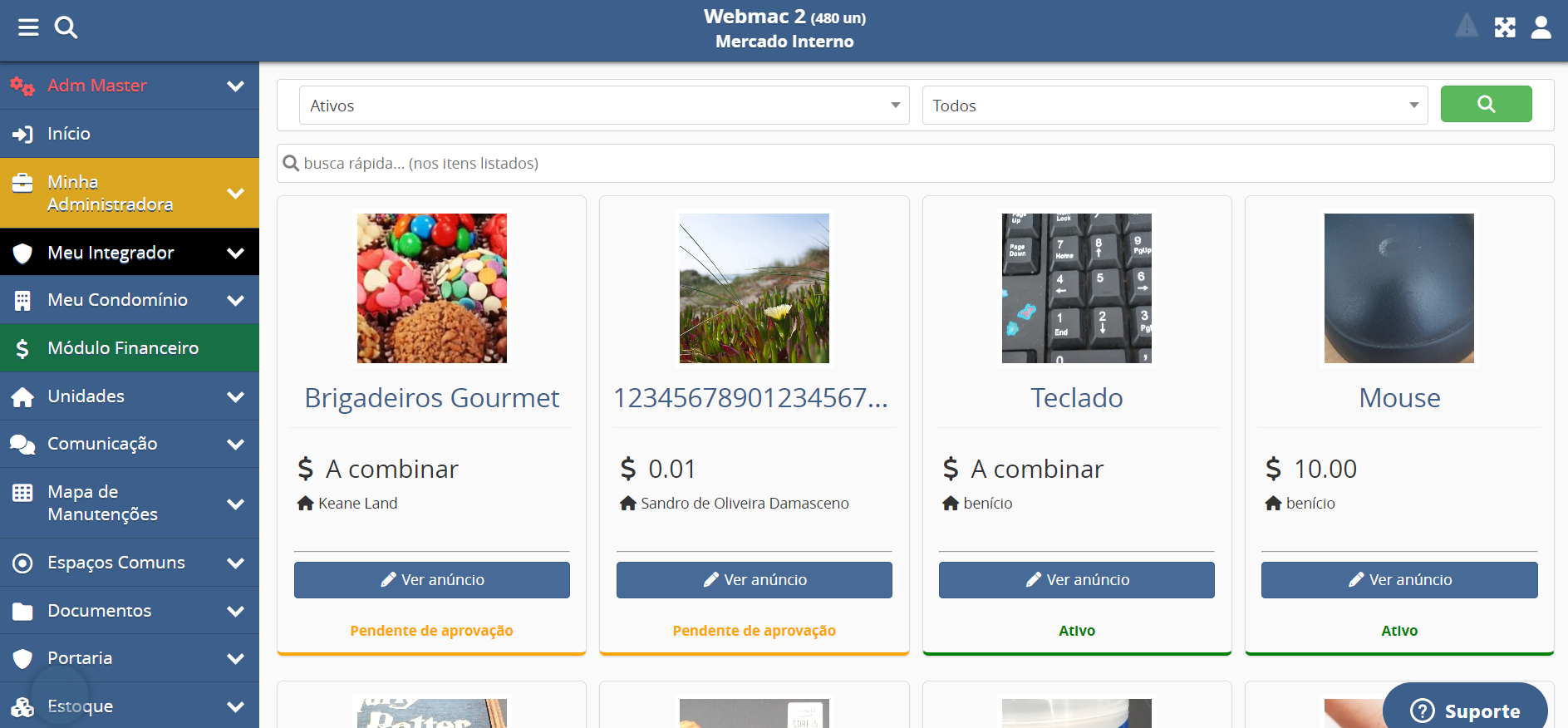Image resolution: width=1568 pixels, height=728 pixels.
Task: Click the Módulo Financeiro dollar icon
Action: pos(22,348)
